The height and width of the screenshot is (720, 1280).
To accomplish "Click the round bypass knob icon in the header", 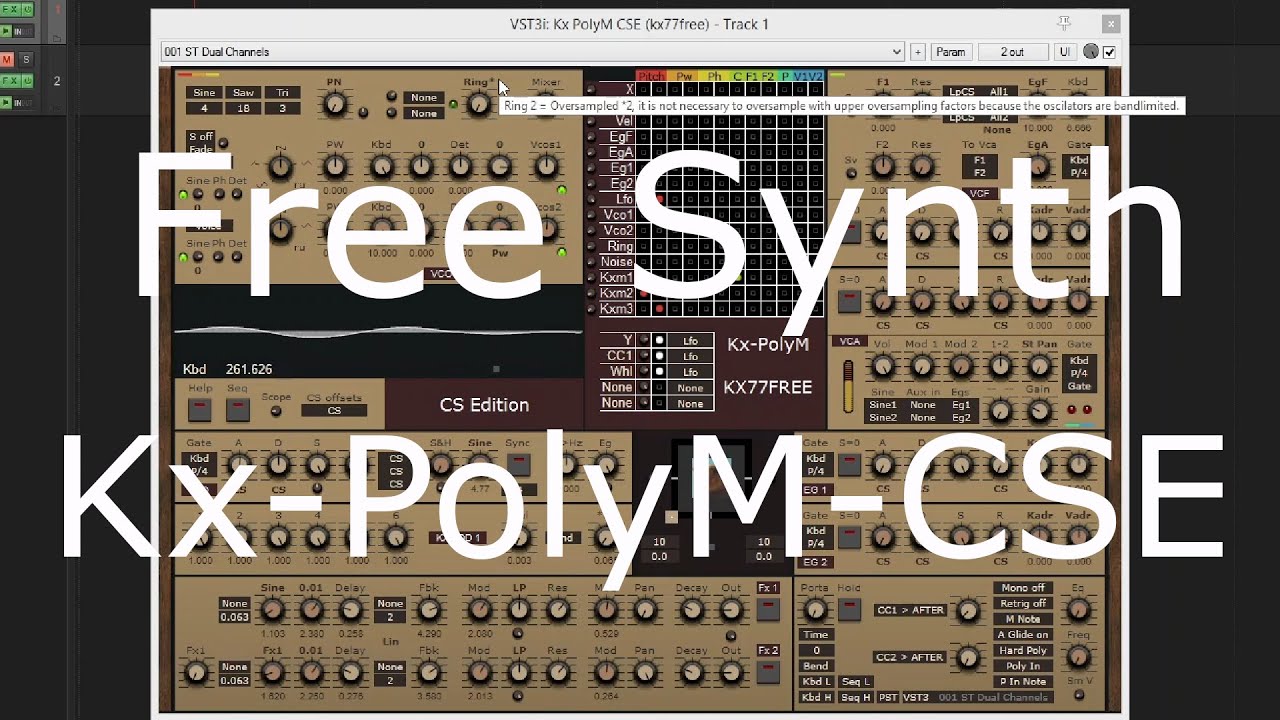I will [x=1091, y=52].
